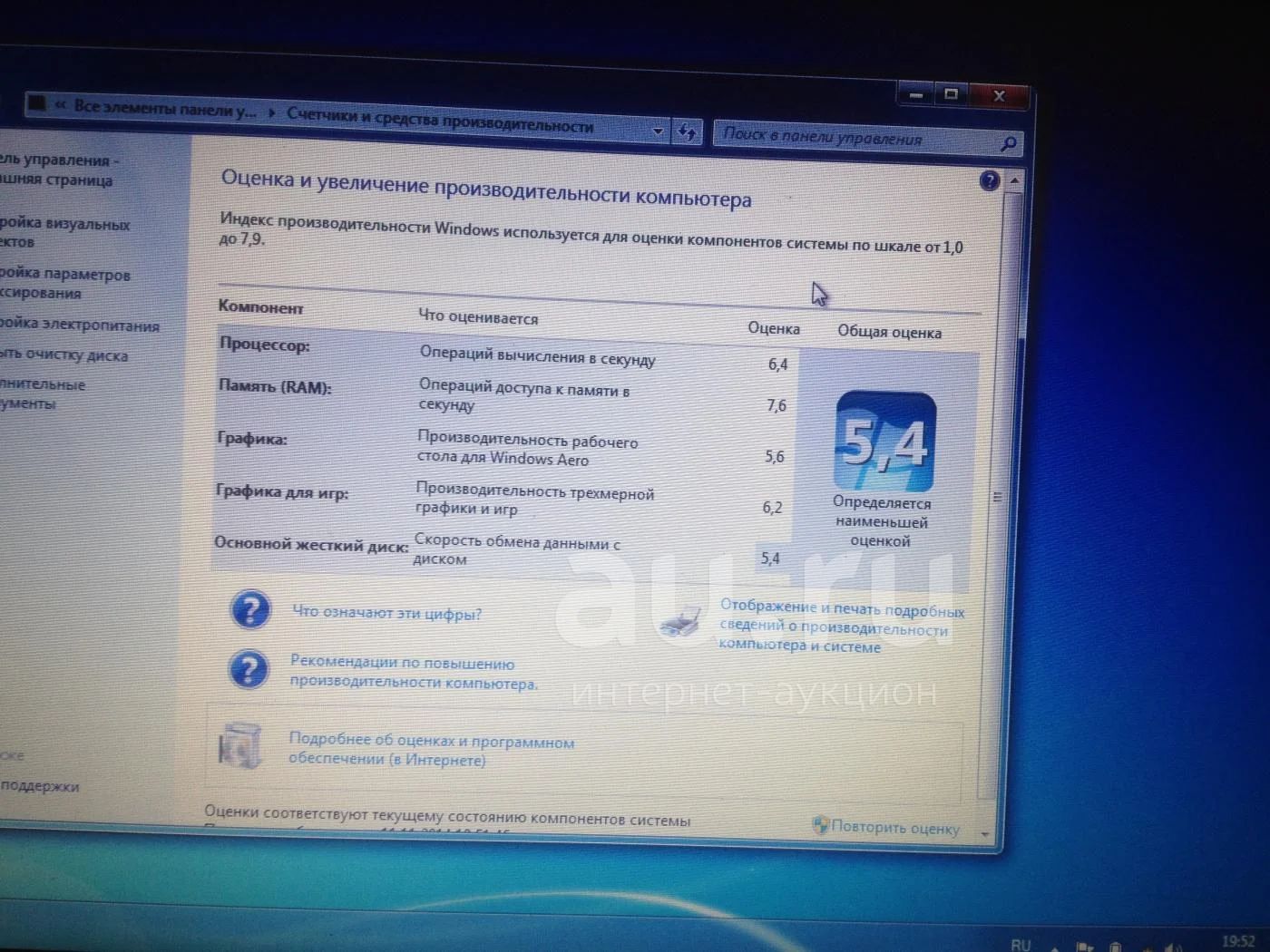Viewport: 1270px width, 952px height.
Task: Open the breadcrumb arrow after 'Все элементы панели у...'
Action: pos(273,112)
